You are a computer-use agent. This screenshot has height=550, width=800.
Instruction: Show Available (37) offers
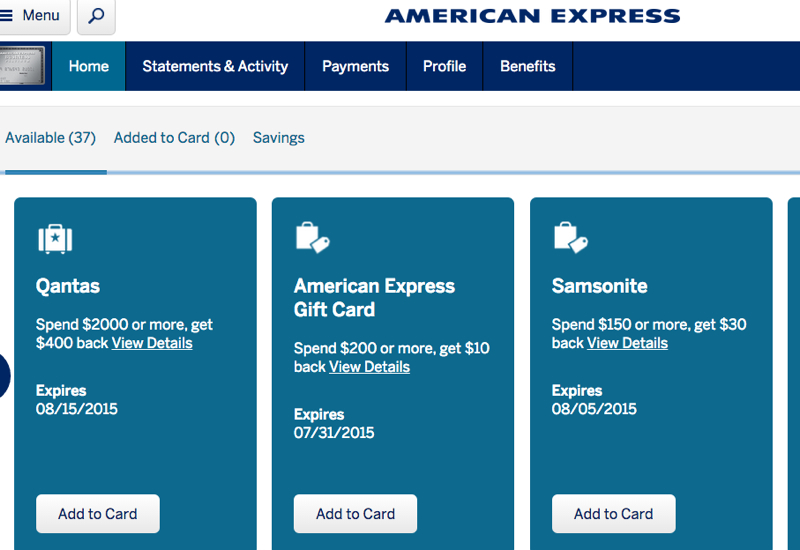[x=51, y=138]
